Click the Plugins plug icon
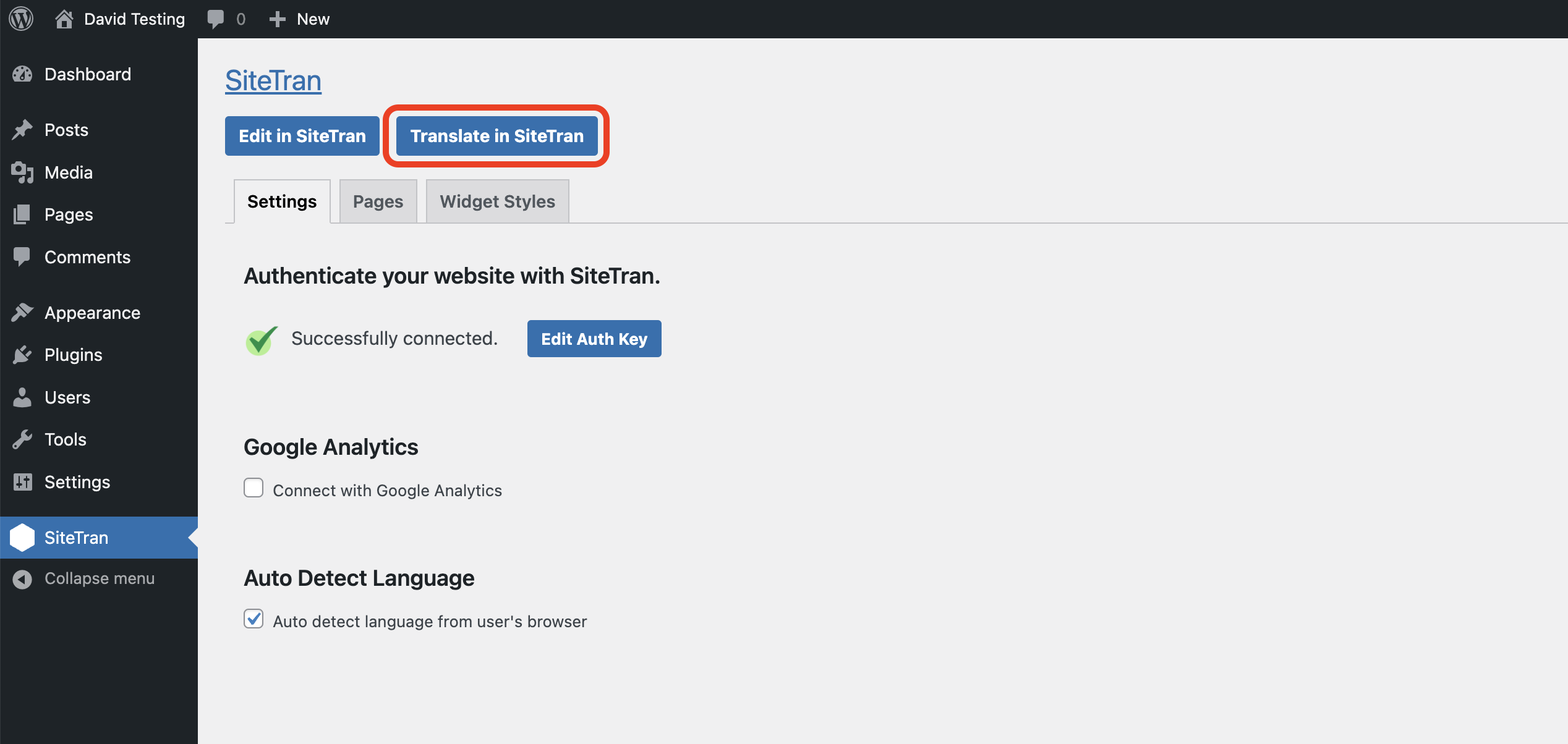Viewport: 1568px width, 744px height. click(x=22, y=355)
